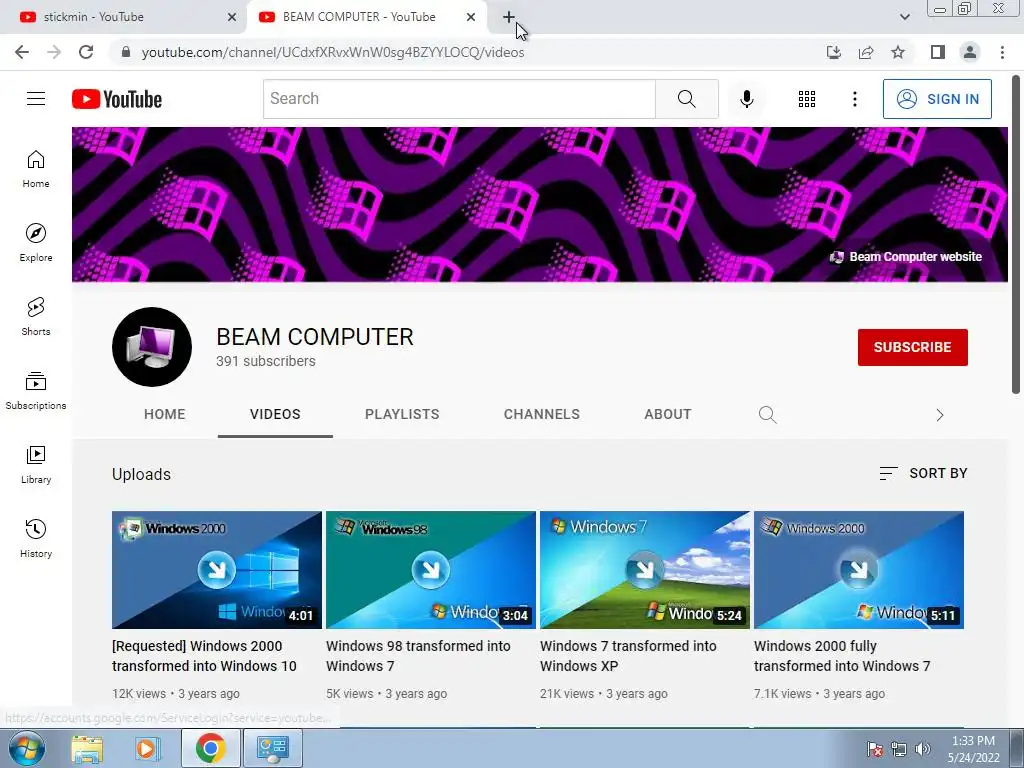The height and width of the screenshot is (768, 1024).
Task: Open History in sidebar
Action: (x=36, y=538)
